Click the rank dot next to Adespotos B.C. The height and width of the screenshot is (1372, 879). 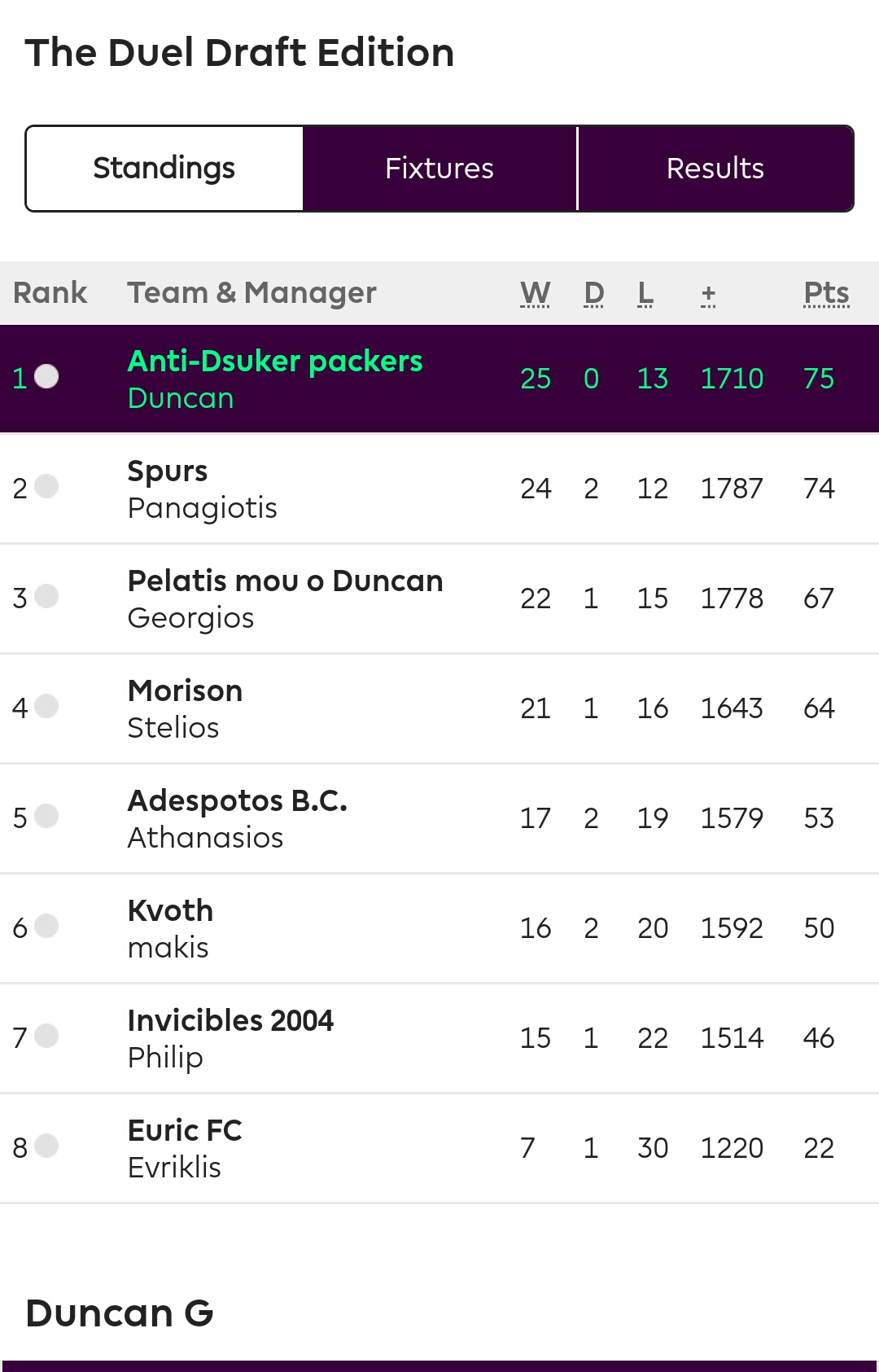[x=46, y=816]
